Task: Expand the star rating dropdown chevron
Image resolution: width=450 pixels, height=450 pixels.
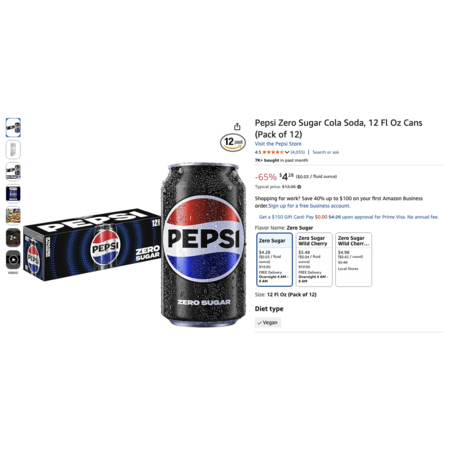Action: (287, 152)
